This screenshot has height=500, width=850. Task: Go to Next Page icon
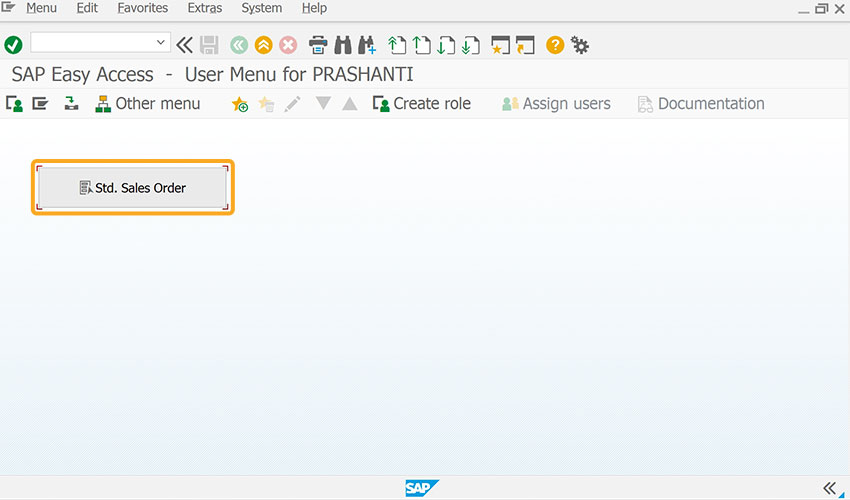pyautogui.click(x=446, y=45)
